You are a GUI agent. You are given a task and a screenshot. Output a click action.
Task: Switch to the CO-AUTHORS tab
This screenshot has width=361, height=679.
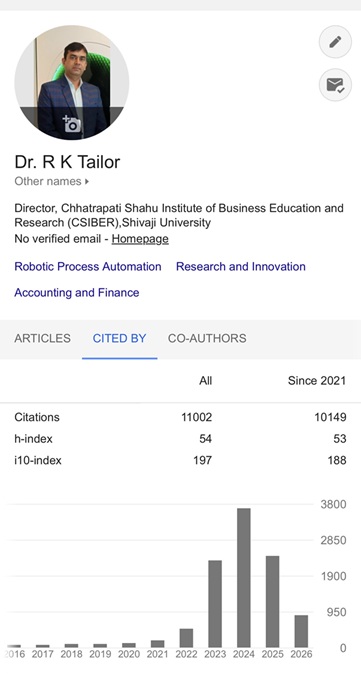click(x=207, y=338)
